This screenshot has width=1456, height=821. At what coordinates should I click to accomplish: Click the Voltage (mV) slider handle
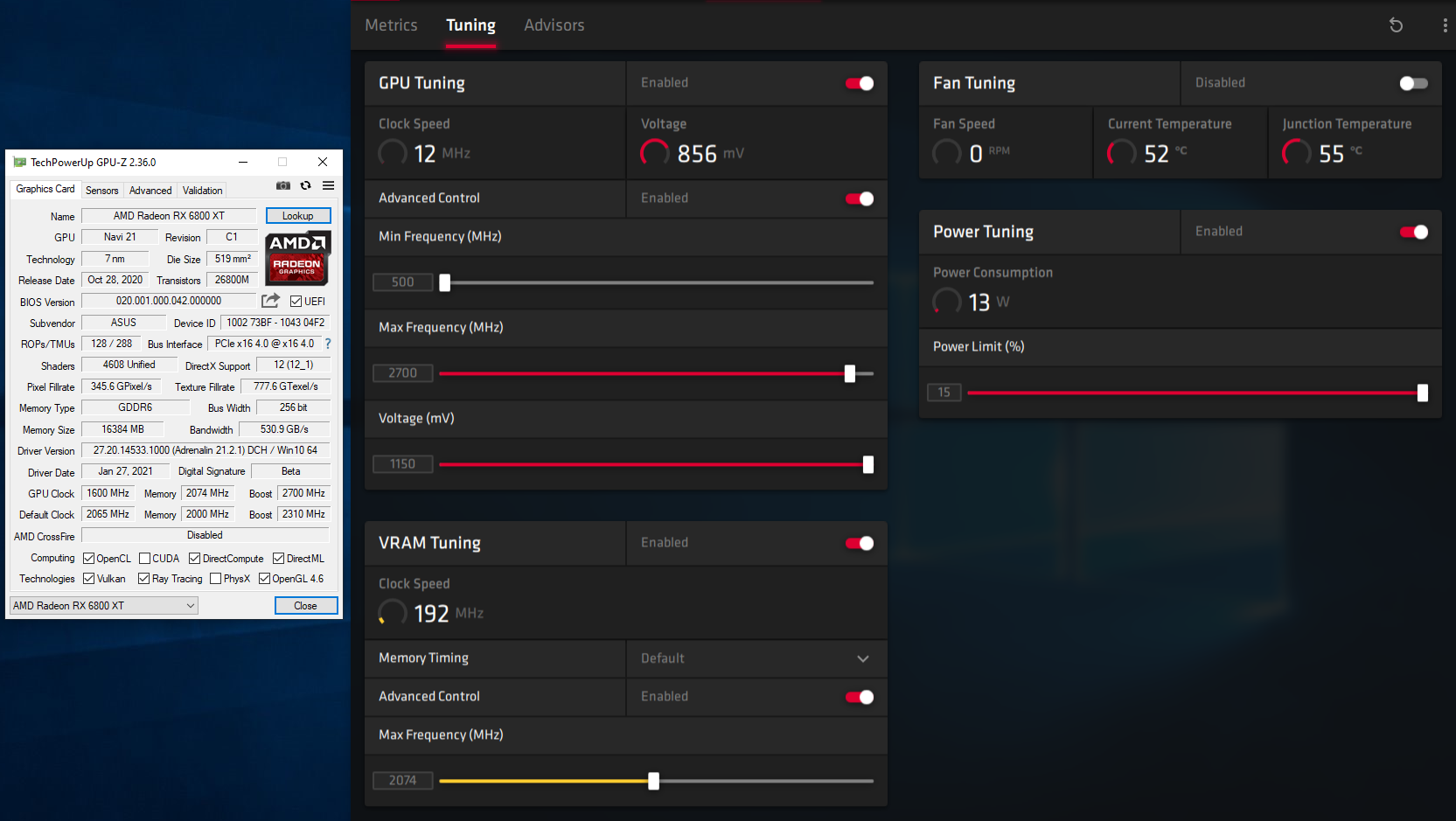pos(868,464)
